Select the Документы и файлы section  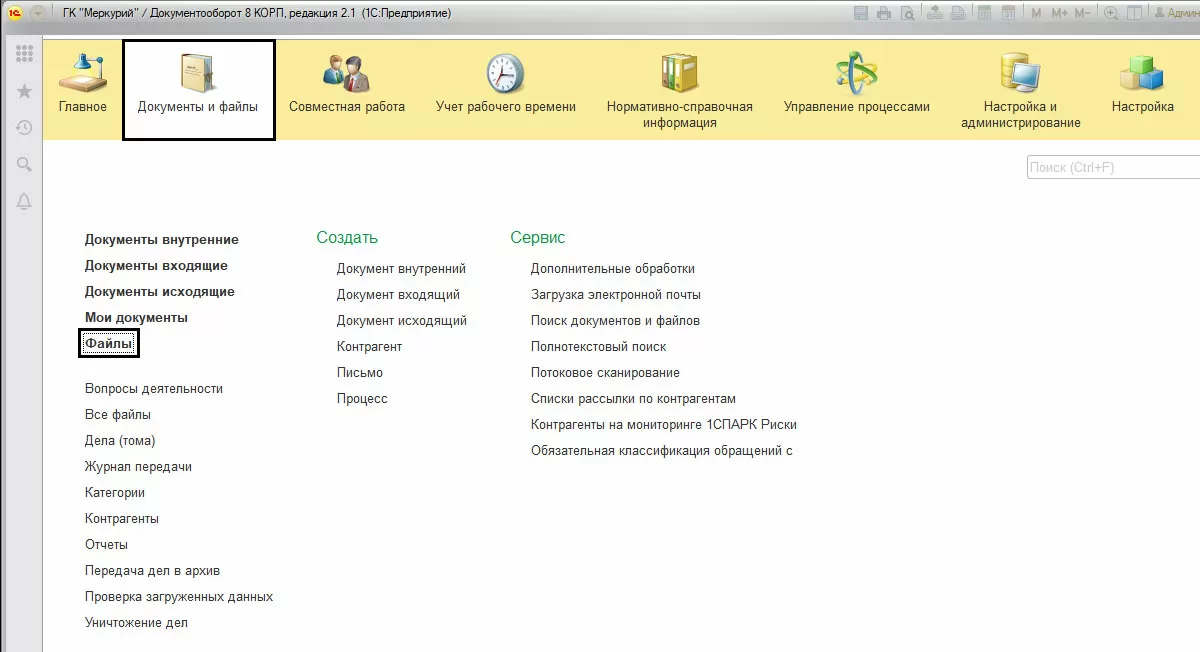[198, 90]
